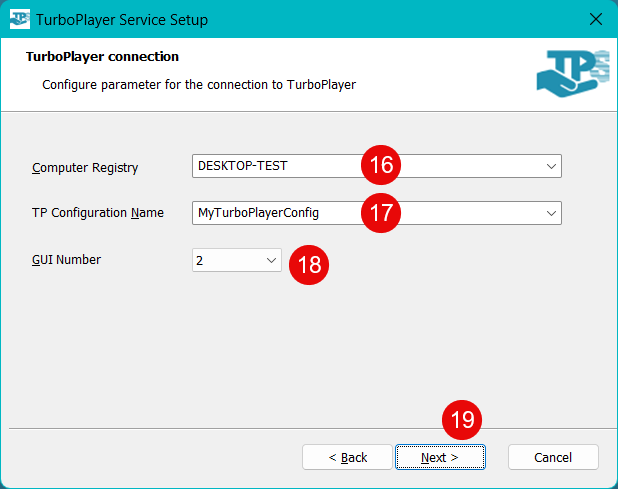The image size is (618, 489).
Task: Click the red marker numbered 16
Action: (381, 166)
